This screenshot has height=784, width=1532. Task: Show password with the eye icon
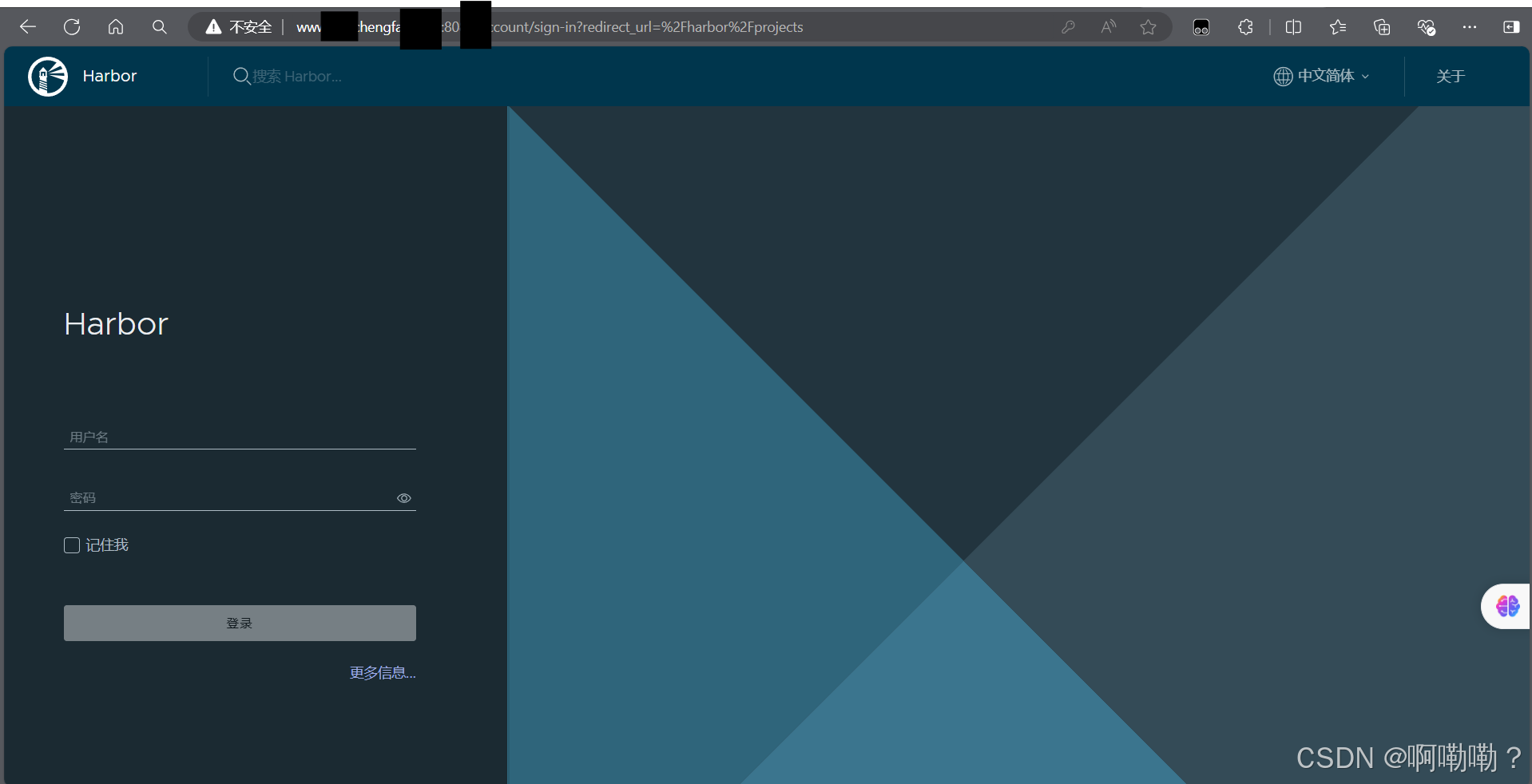(404, 498)
